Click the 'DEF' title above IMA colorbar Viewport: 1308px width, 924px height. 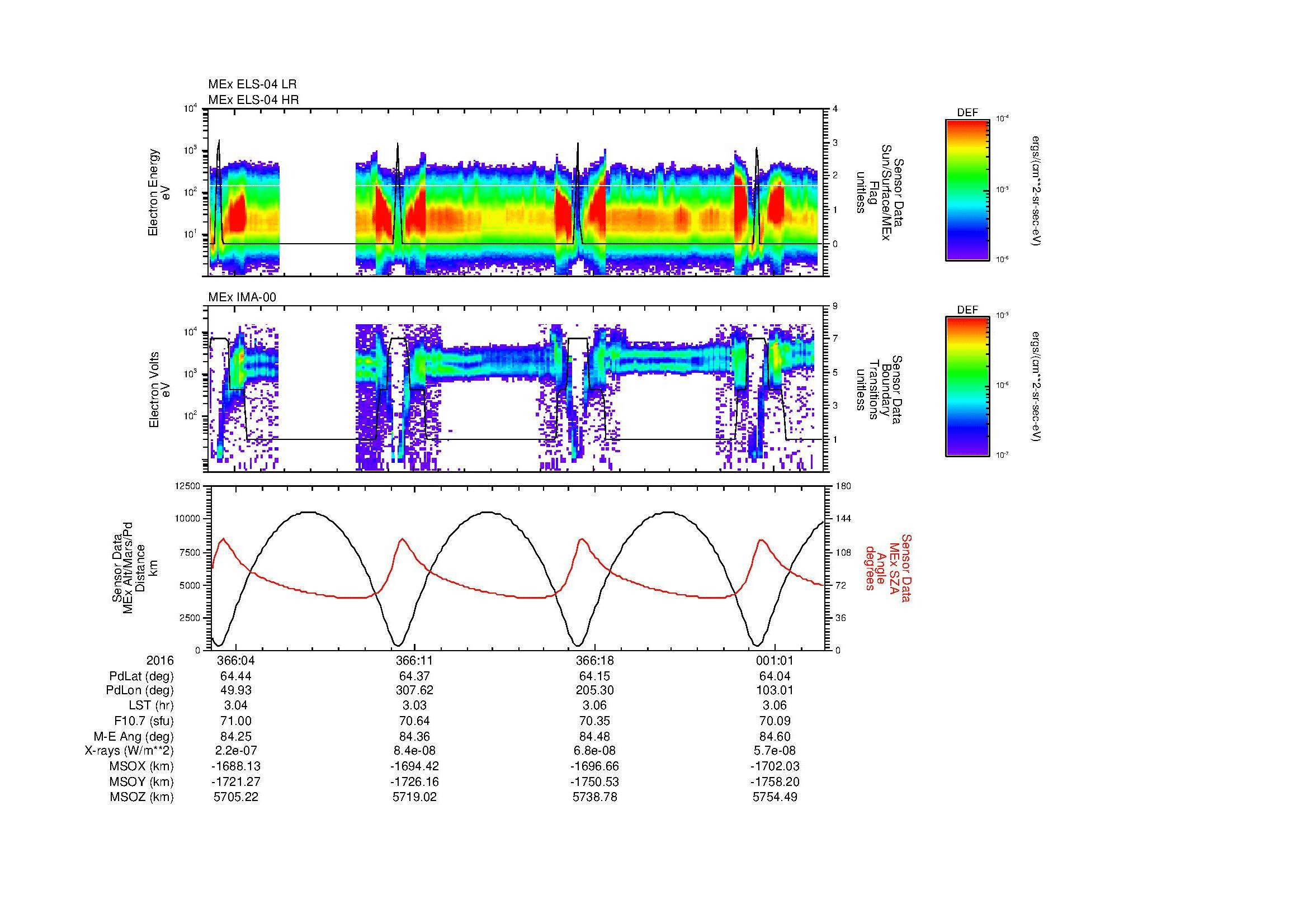coord(967,310)
